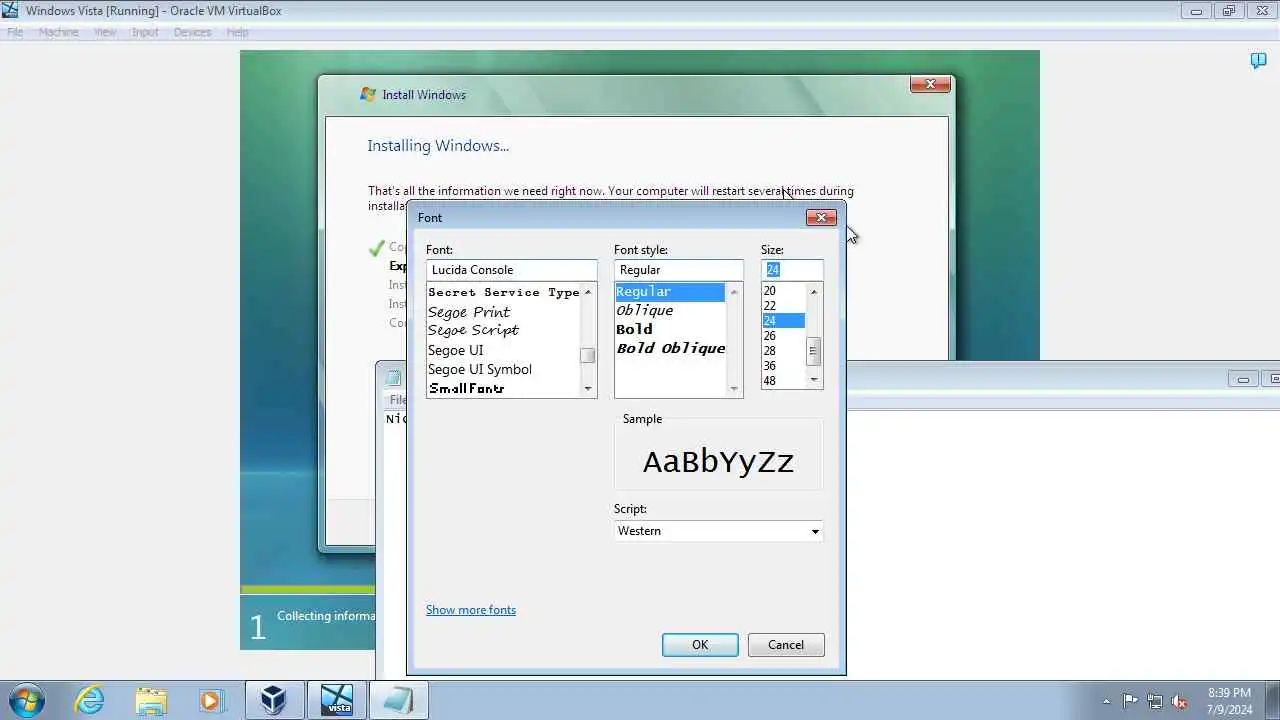Click the size list scrollbar thumb

coord(814,352)
